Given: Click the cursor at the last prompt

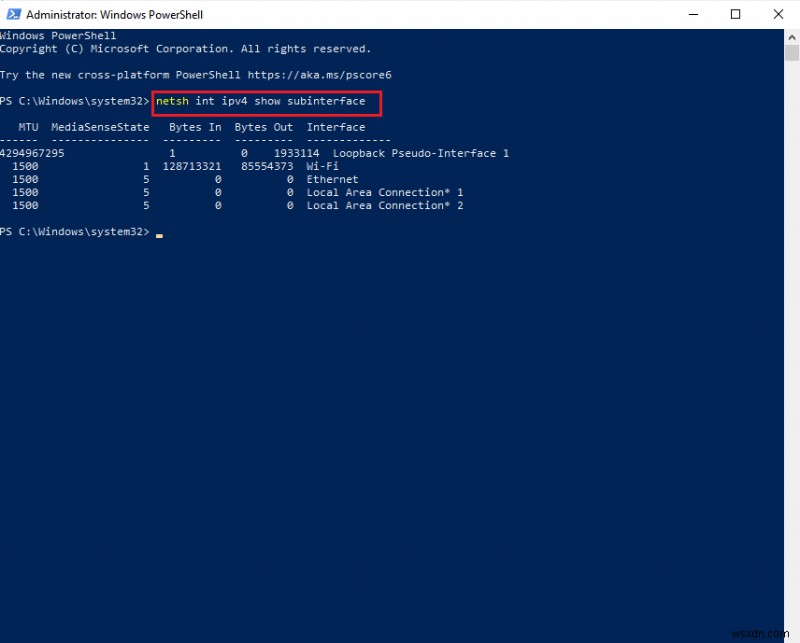Looking at the screenshot, I should (x=159, y=236).
